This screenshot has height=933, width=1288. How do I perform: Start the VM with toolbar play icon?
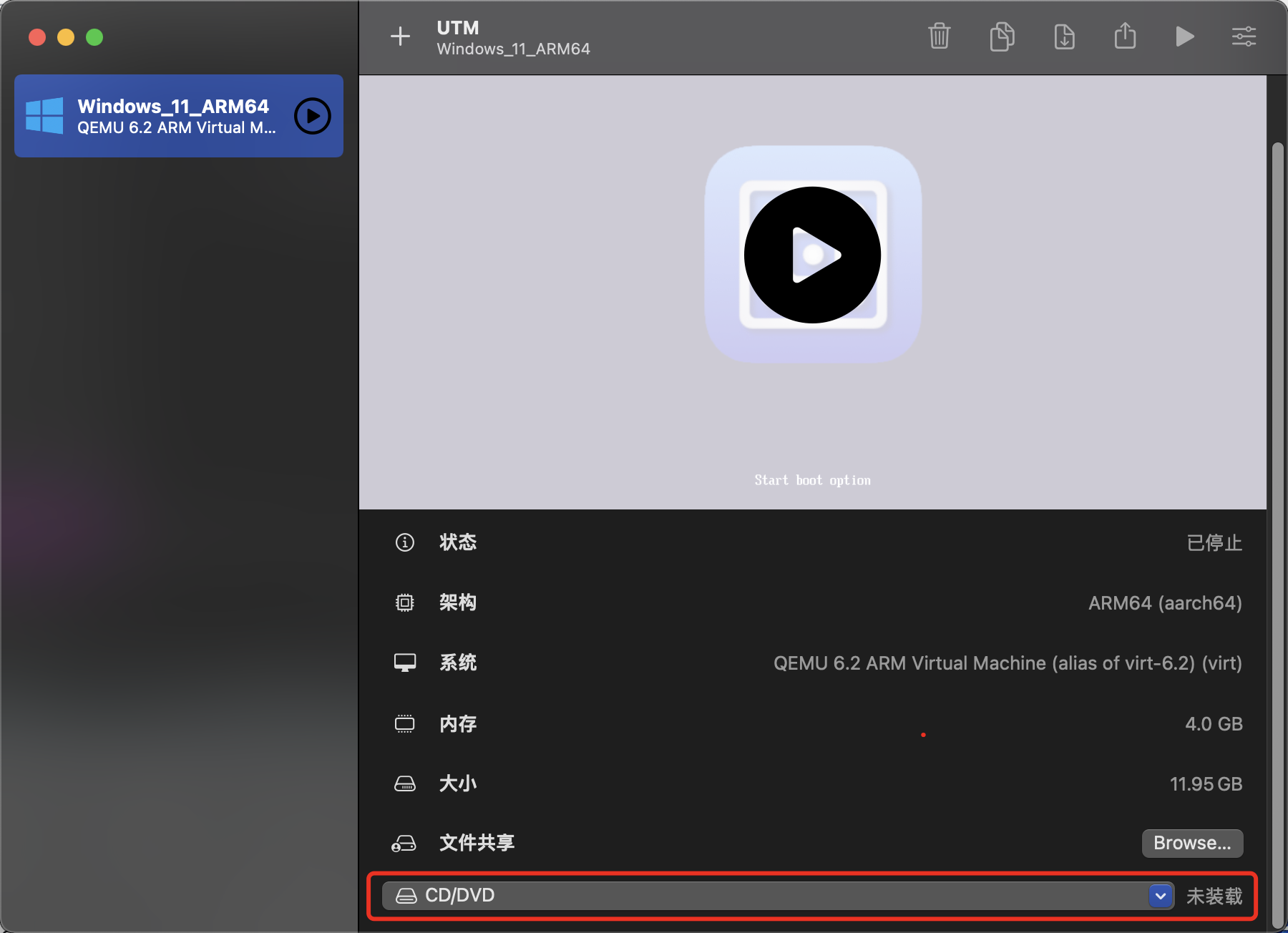(1184, 36)
